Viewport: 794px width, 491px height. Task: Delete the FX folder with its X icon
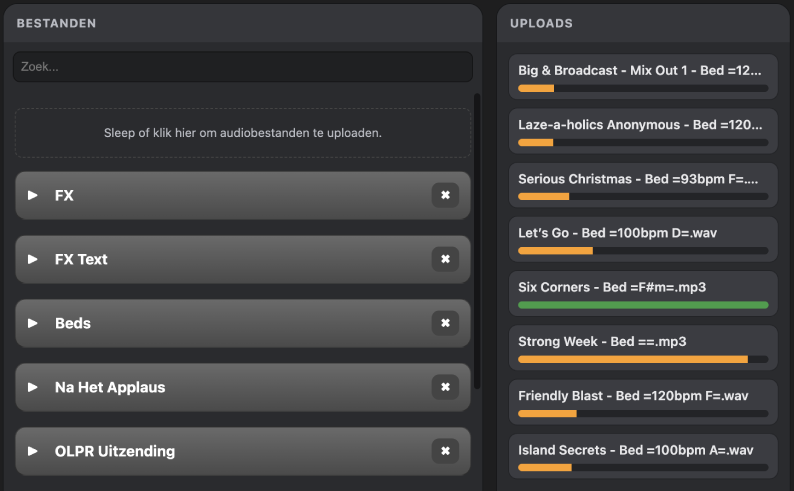445,195
